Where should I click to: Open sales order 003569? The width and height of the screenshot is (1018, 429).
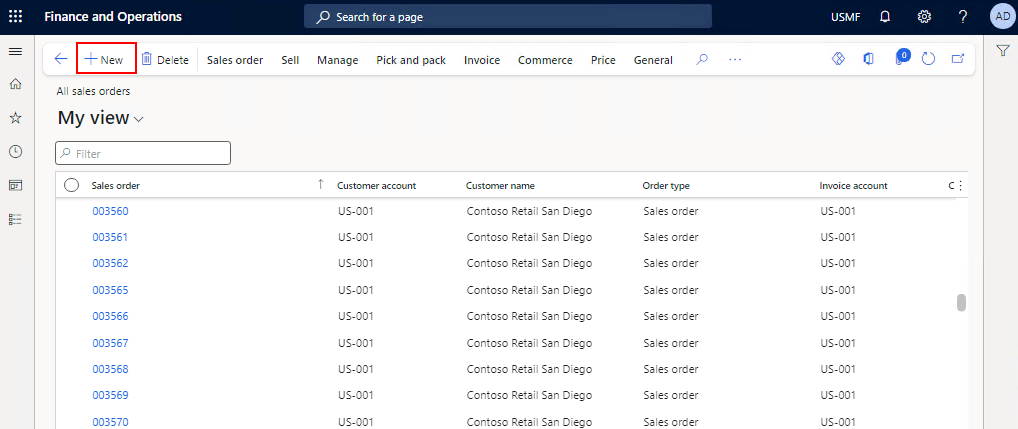110,395
